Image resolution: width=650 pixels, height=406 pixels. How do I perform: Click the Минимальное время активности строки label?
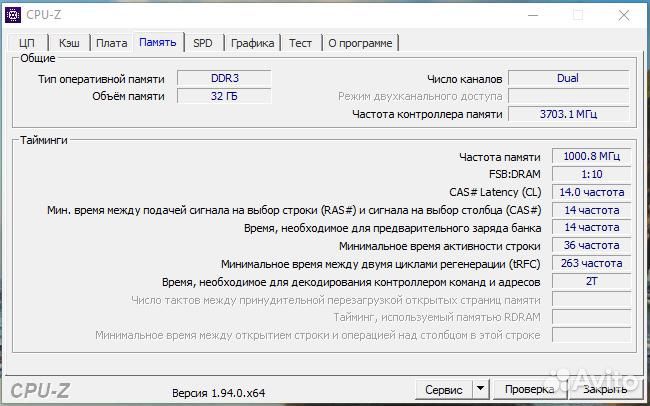click(x=440, y=246)
